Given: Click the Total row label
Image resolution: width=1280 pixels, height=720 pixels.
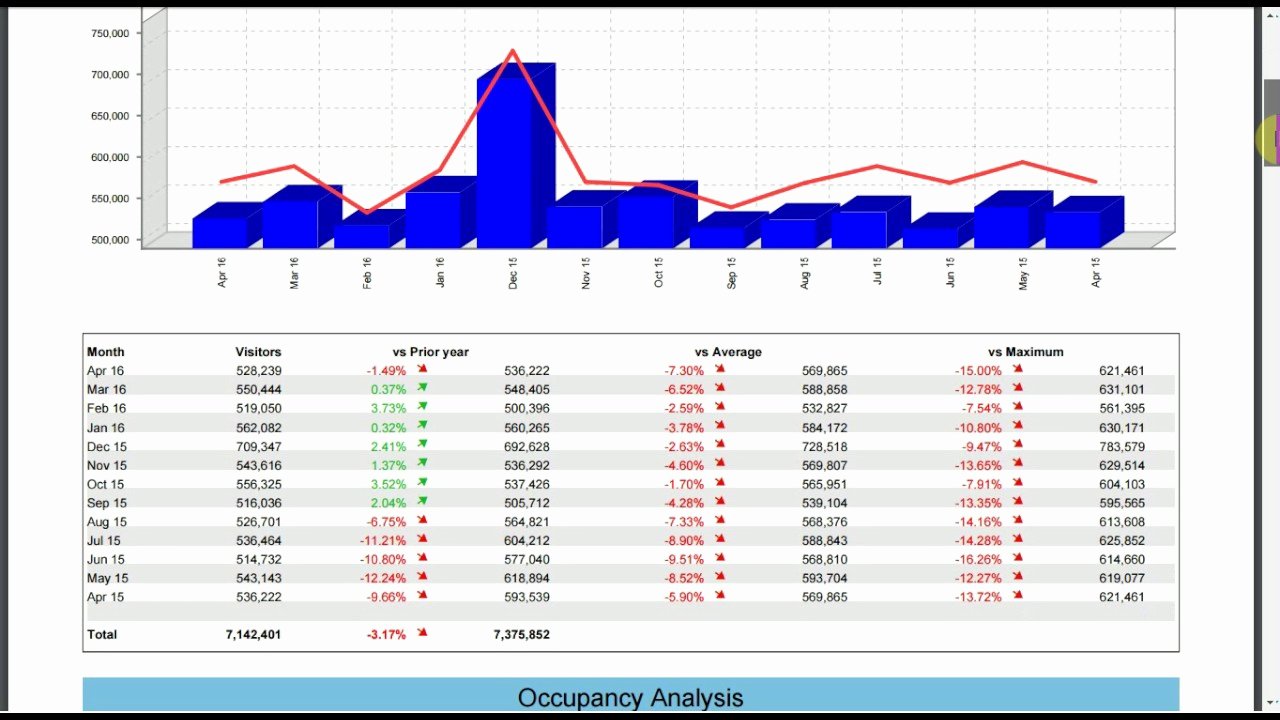Looking at the screenshot, I should pyautogui.click(x=102, y=634).
